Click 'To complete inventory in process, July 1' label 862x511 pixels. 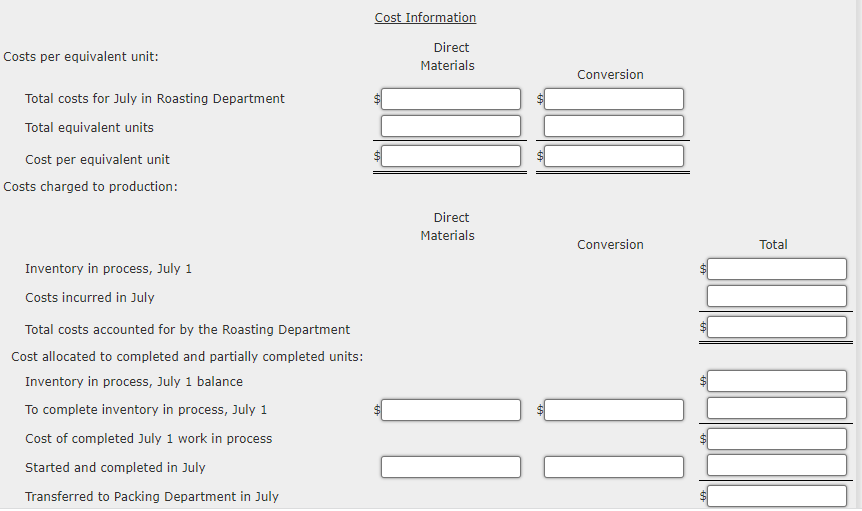[146, 410]
